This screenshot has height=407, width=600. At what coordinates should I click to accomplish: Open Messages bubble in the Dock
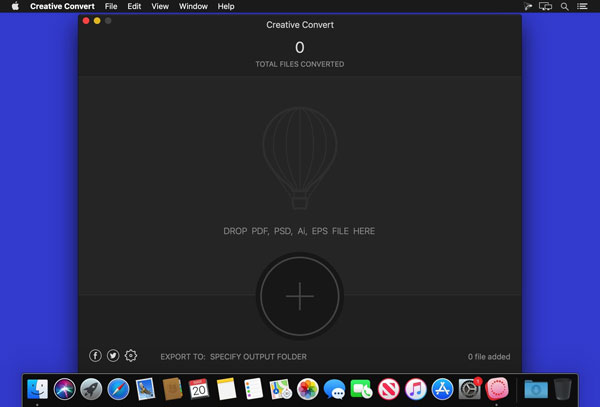[334, 389]
